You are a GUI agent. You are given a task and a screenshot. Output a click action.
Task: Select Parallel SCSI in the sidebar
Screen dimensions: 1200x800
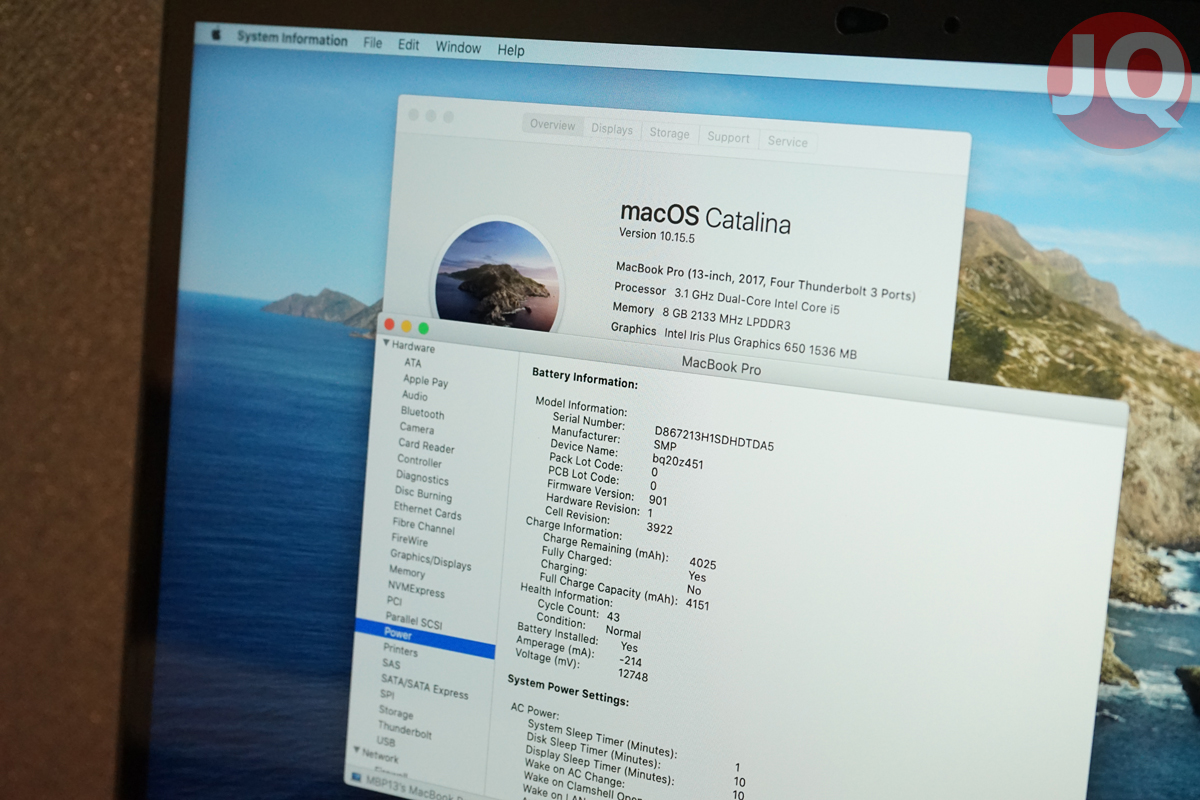[x=413, y=621]
